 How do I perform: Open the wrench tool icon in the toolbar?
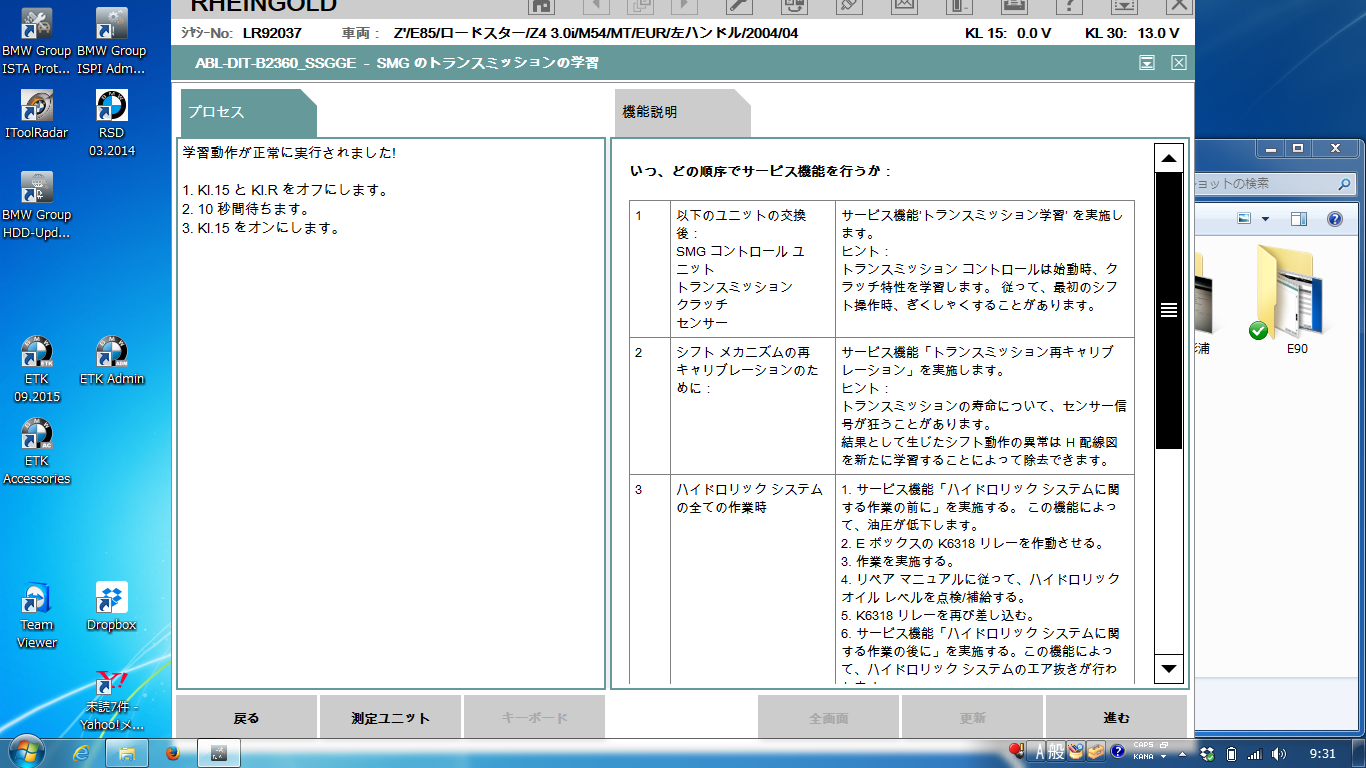[x=741, y=5]
